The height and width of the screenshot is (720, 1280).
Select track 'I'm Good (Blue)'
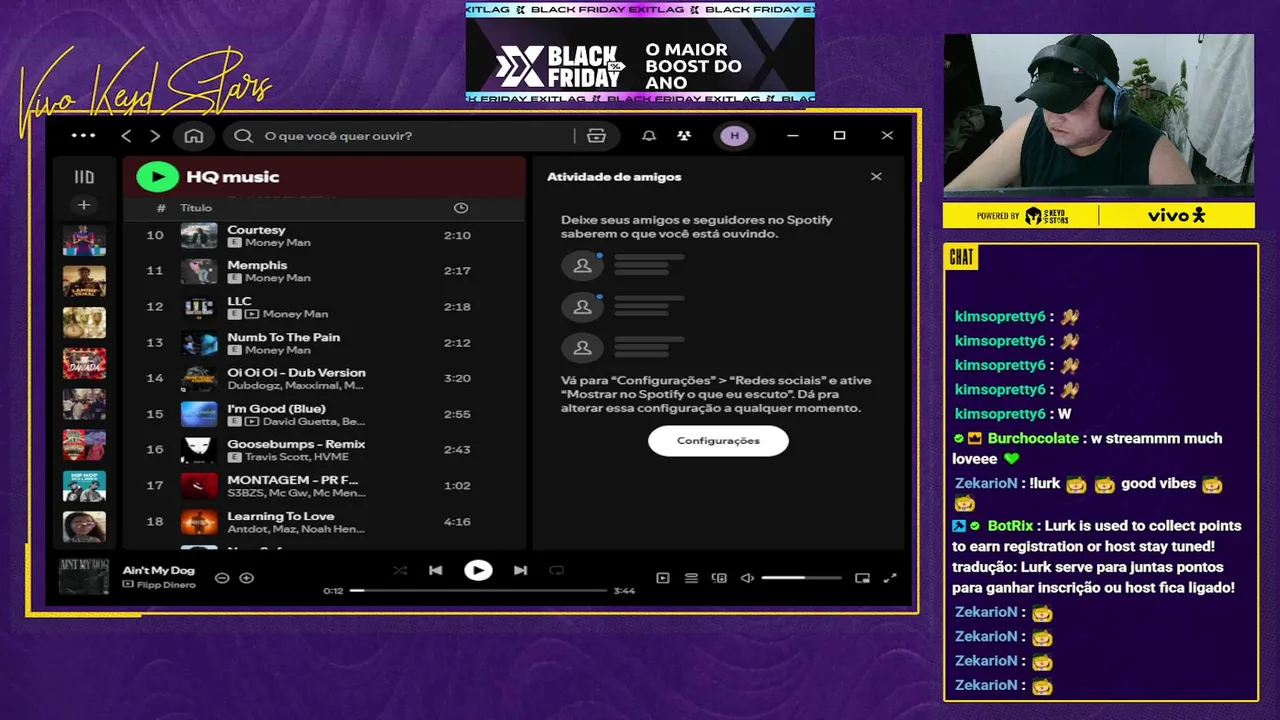(276, 409)
